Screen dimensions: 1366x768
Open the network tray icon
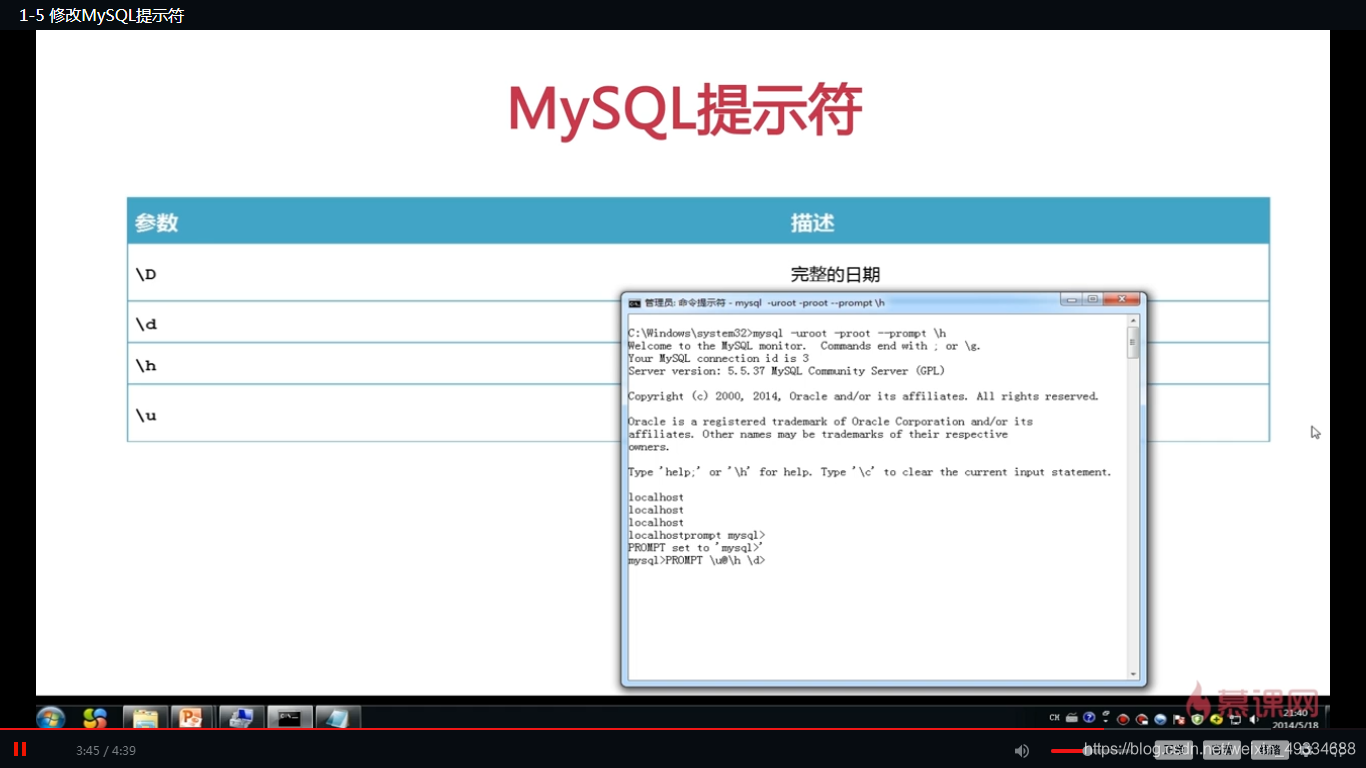pyautogui.click(x=1235, y=719)
